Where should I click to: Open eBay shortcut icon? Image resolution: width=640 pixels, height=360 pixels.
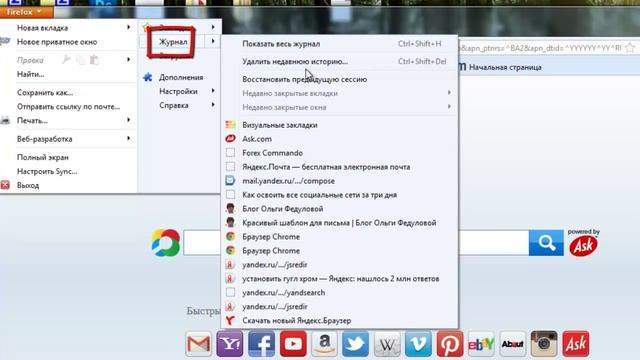click(x=481, y=344)
